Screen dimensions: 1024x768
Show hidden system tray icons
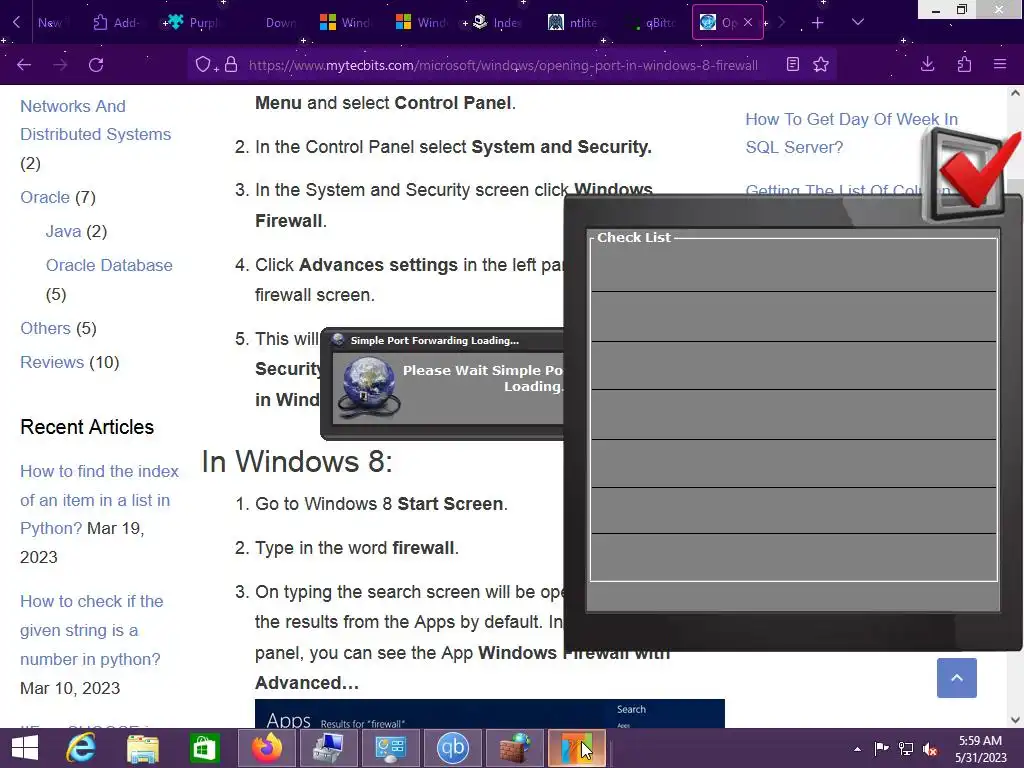coord(857,749)
